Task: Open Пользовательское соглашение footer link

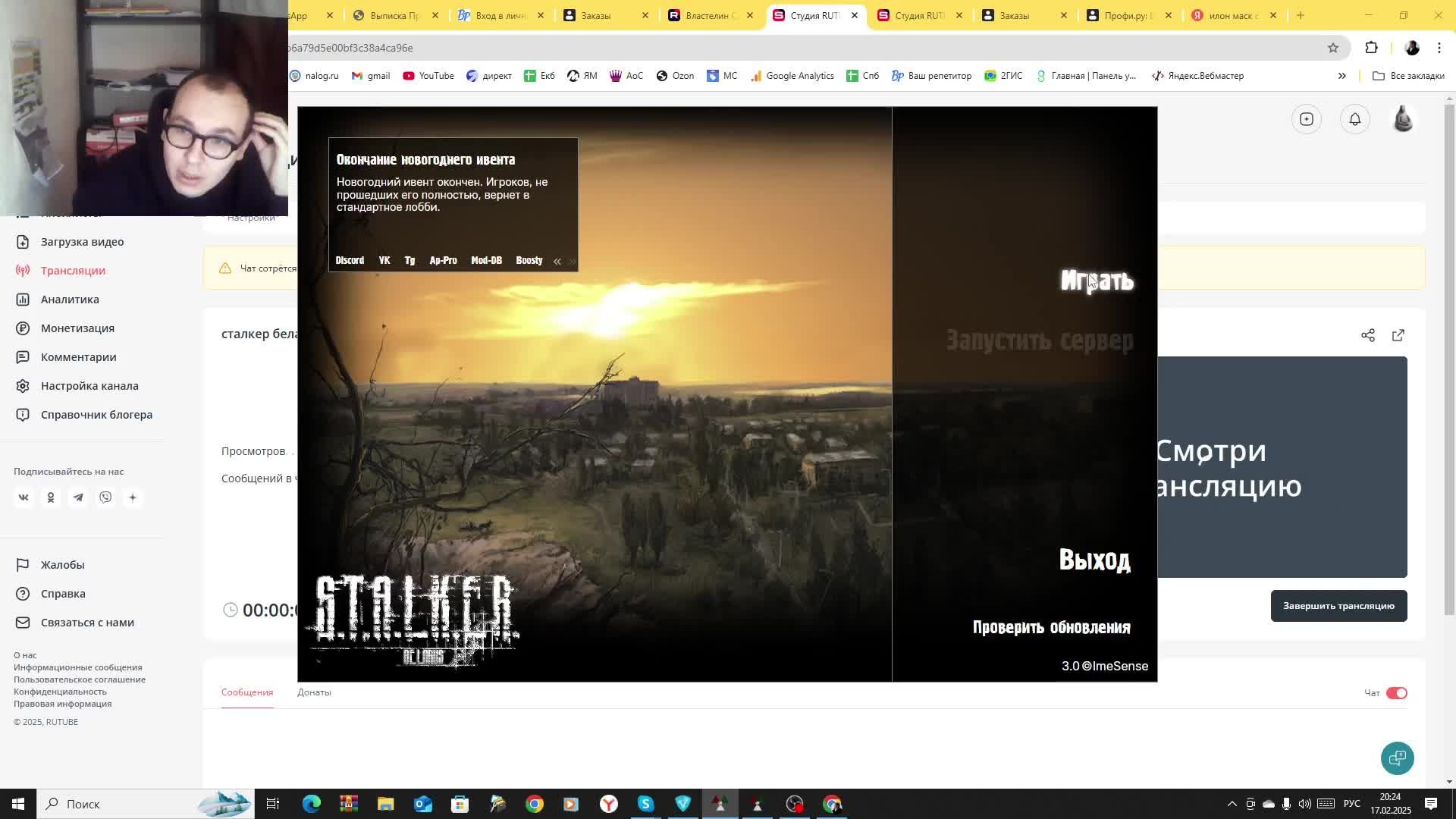Action: (x=80, y=679)
